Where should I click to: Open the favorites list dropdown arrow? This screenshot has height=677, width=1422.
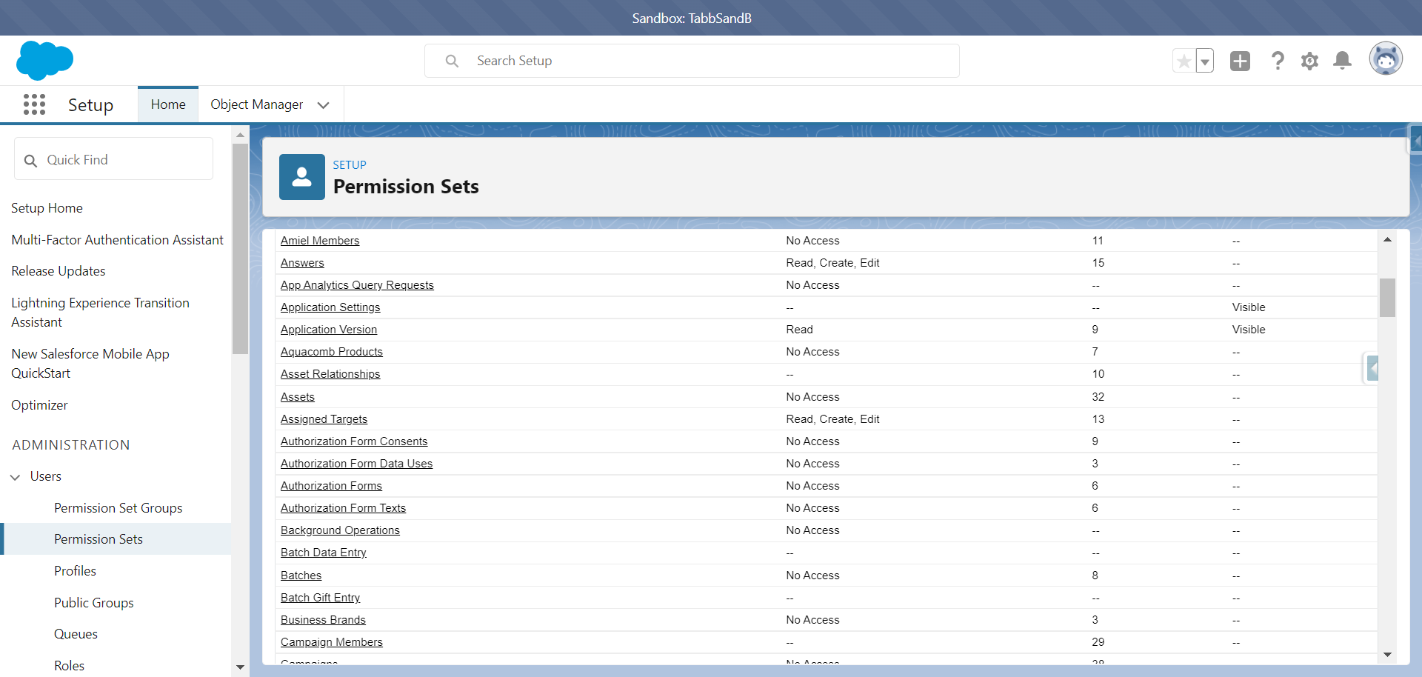click(1205, 61)
